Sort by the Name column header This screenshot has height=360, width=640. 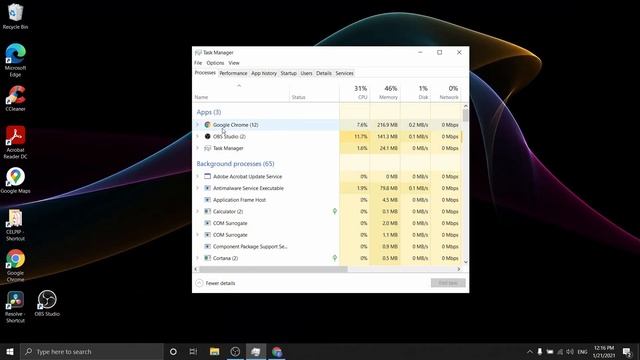[x=241, y=93]
